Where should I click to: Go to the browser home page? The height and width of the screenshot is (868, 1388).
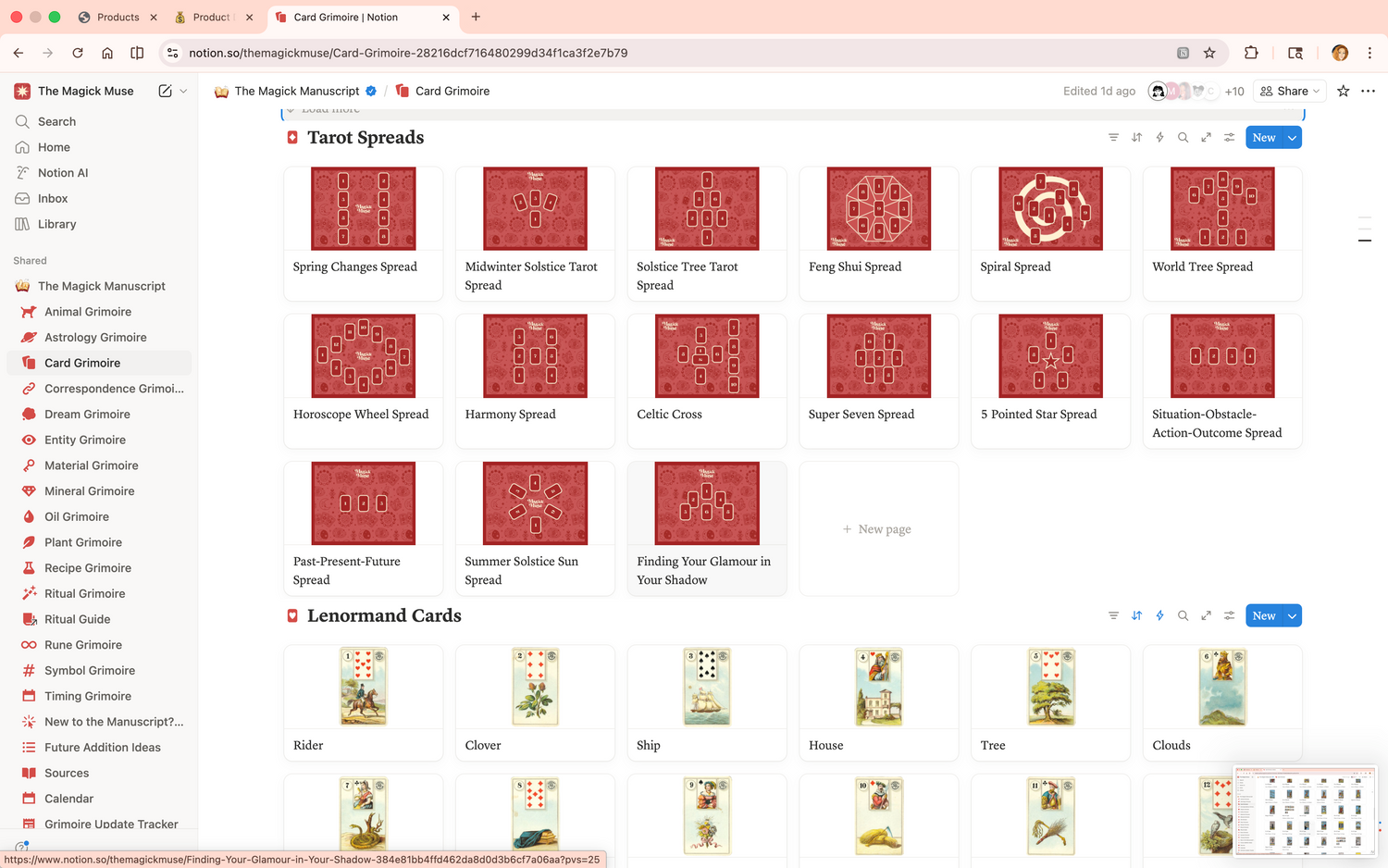(x=107, y=53)
